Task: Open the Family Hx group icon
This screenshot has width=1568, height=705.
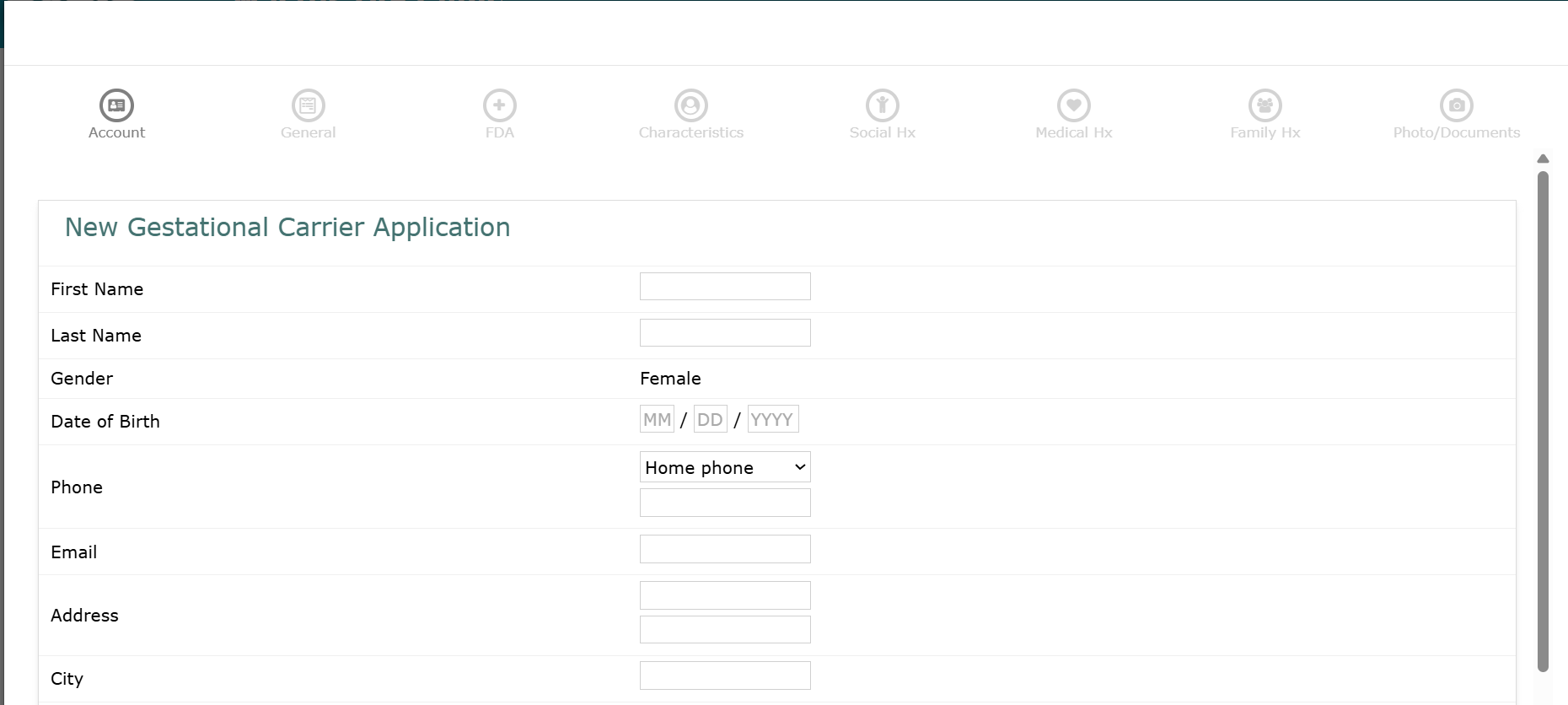Action: point(1265,105)
